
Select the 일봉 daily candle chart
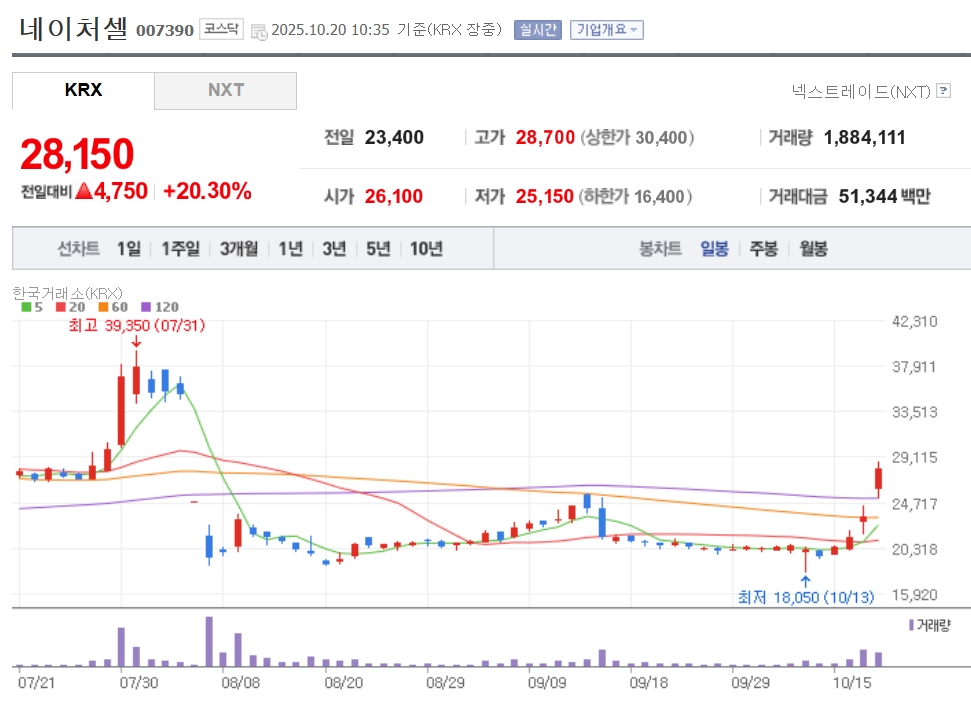point(714,249)
